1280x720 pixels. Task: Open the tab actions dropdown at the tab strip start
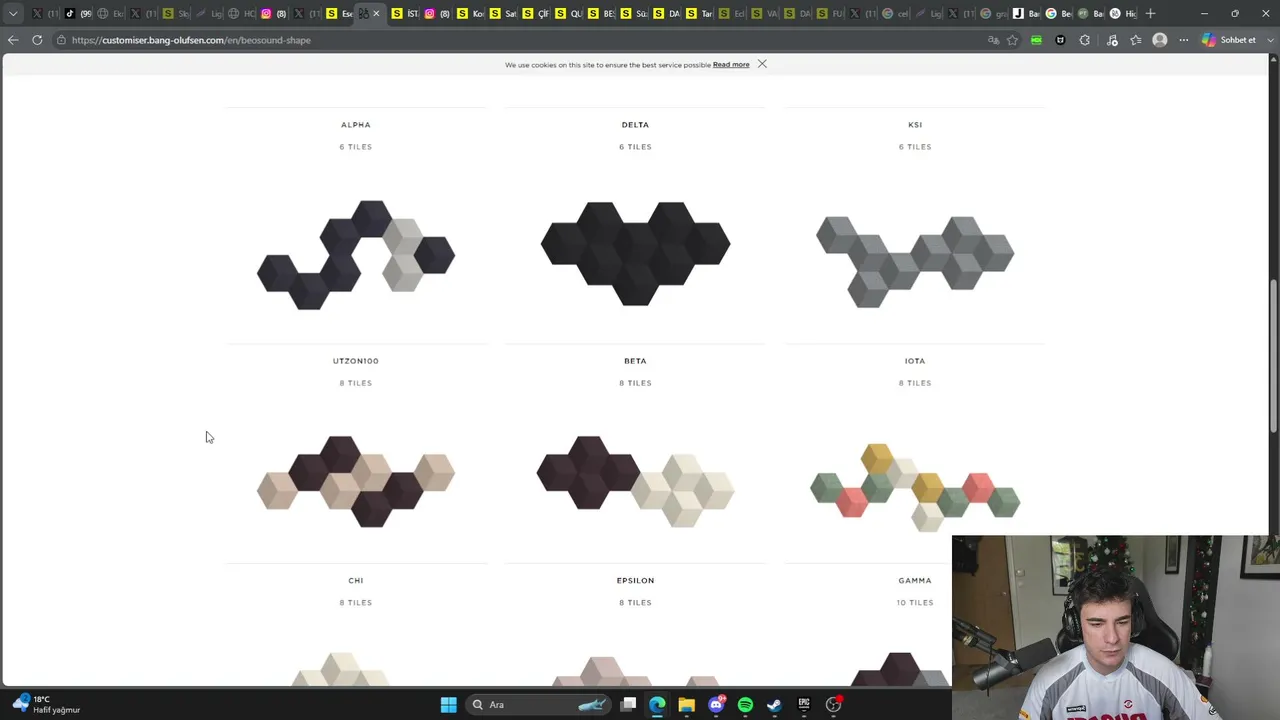(13, 13)
